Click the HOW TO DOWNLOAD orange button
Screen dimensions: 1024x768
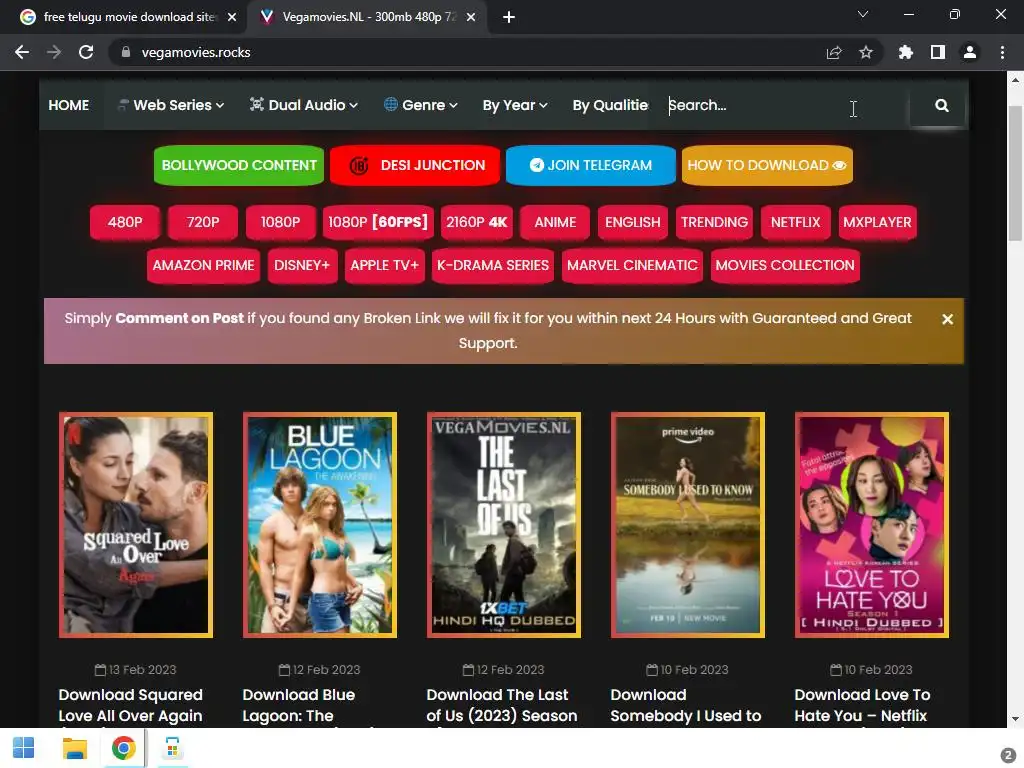[767, 165]
